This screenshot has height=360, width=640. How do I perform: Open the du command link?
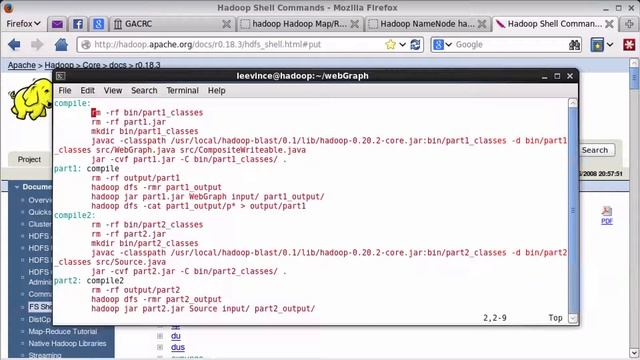(x=176, y=336)
